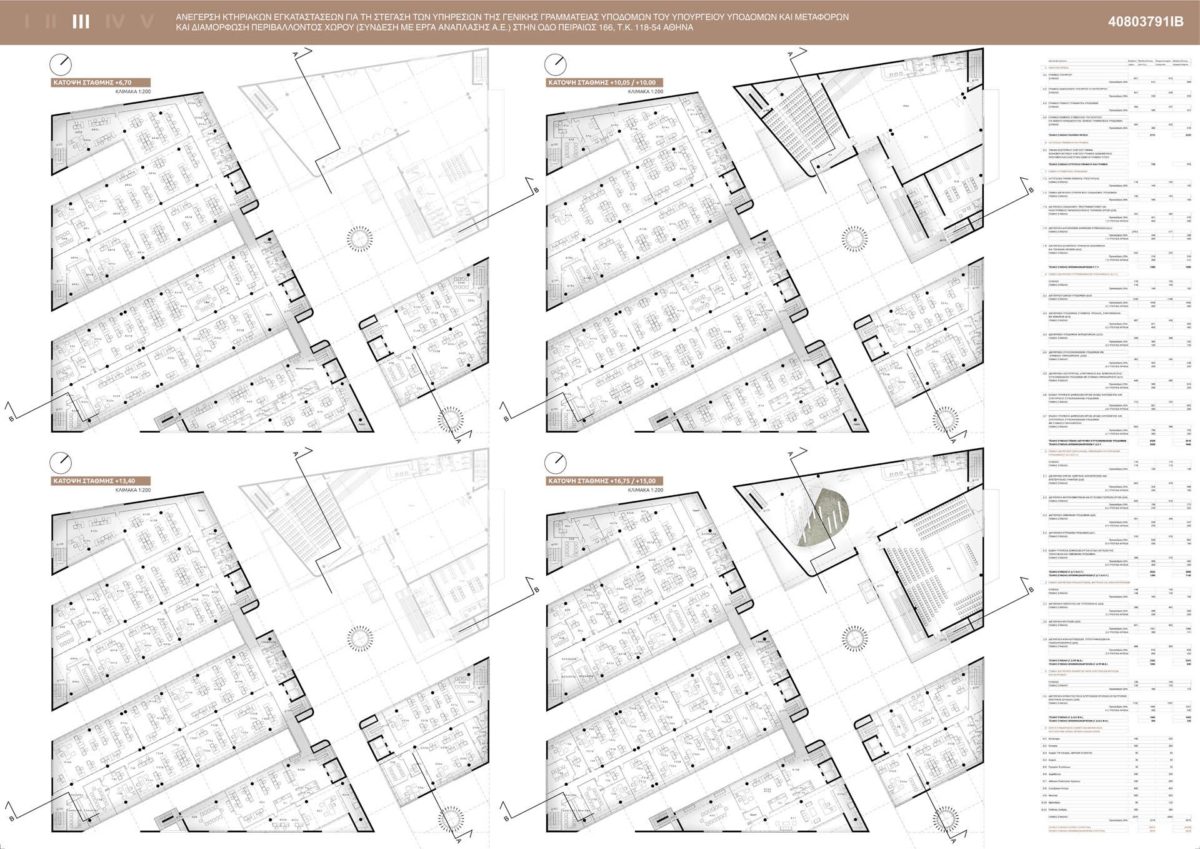
Task: Select the north arrow above the +13,40 plan label
Action: coord(62,463)
